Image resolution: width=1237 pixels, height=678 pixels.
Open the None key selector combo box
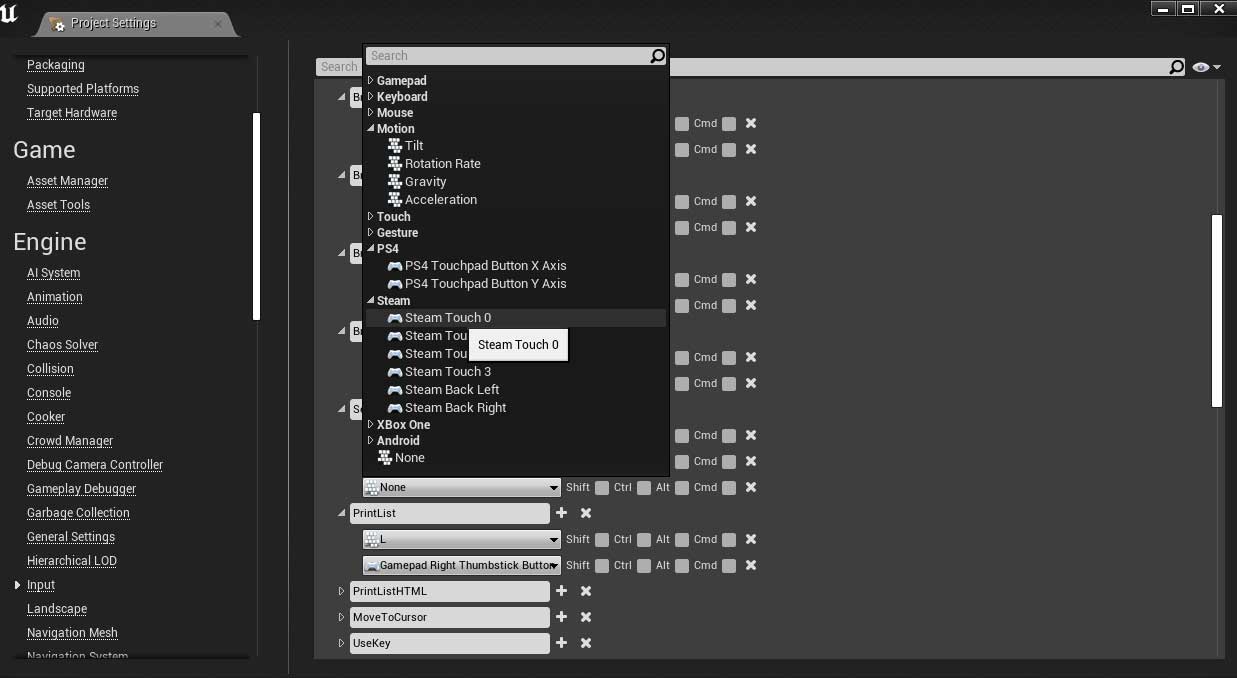462,487
